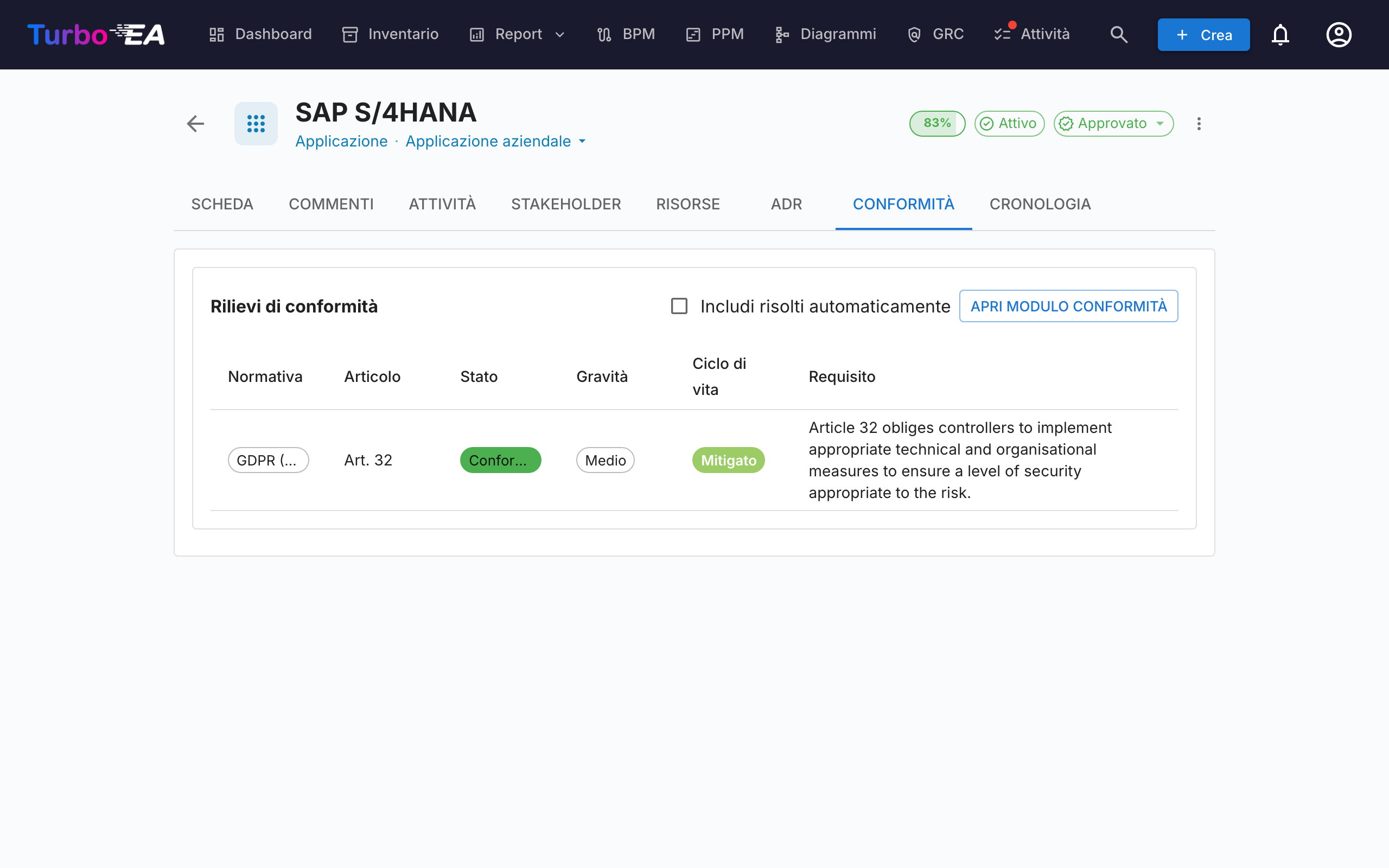Go to Inventario in navigation
1389x868 pixels.
click(390, 34)
